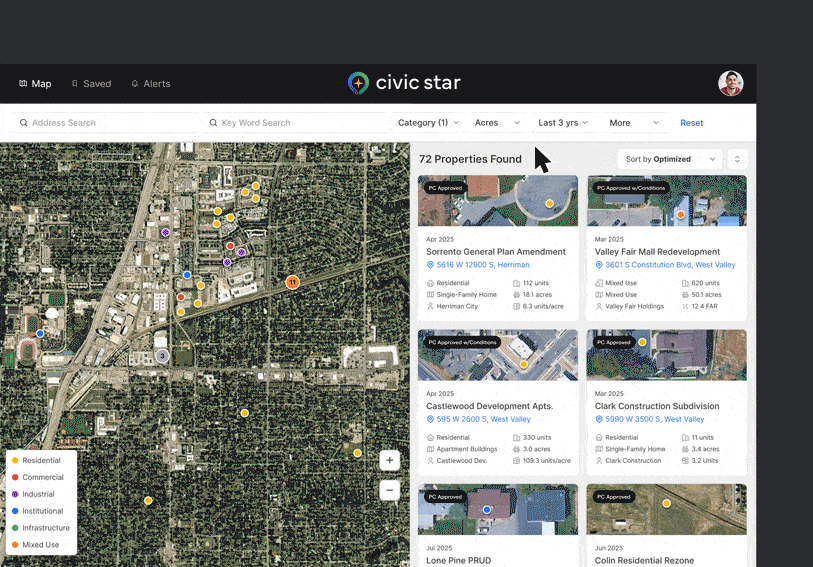The height and width of the screenshot is (567, 813).
Task: Click the PC Approved badge on Lone Pine card
Action: [x=445, y=497]
